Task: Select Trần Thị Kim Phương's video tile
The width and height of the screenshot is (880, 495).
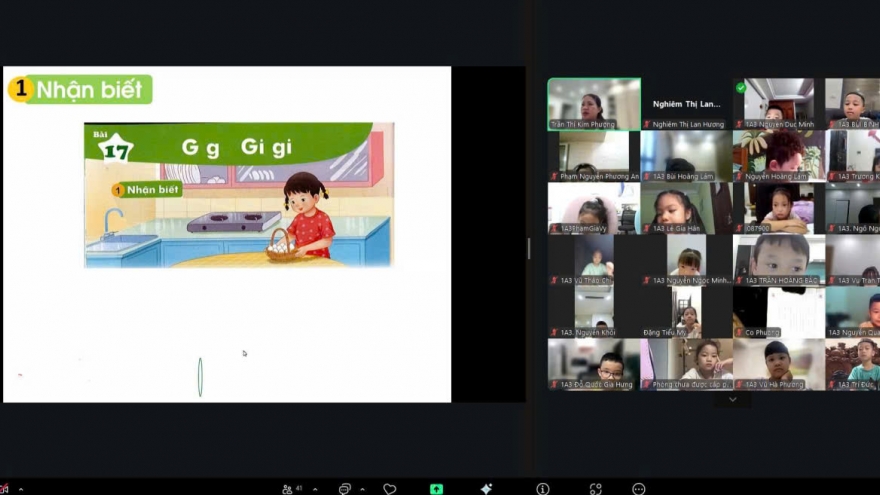Action: click(x=594, y=103)
